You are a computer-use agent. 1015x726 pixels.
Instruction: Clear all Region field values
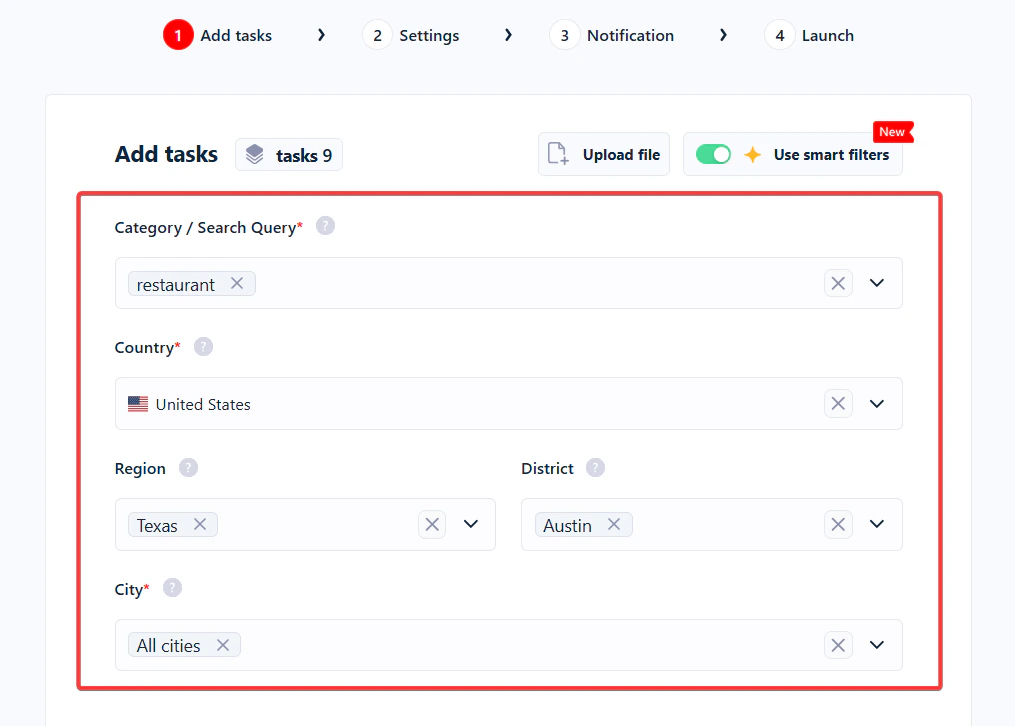(x=432, y=524)
